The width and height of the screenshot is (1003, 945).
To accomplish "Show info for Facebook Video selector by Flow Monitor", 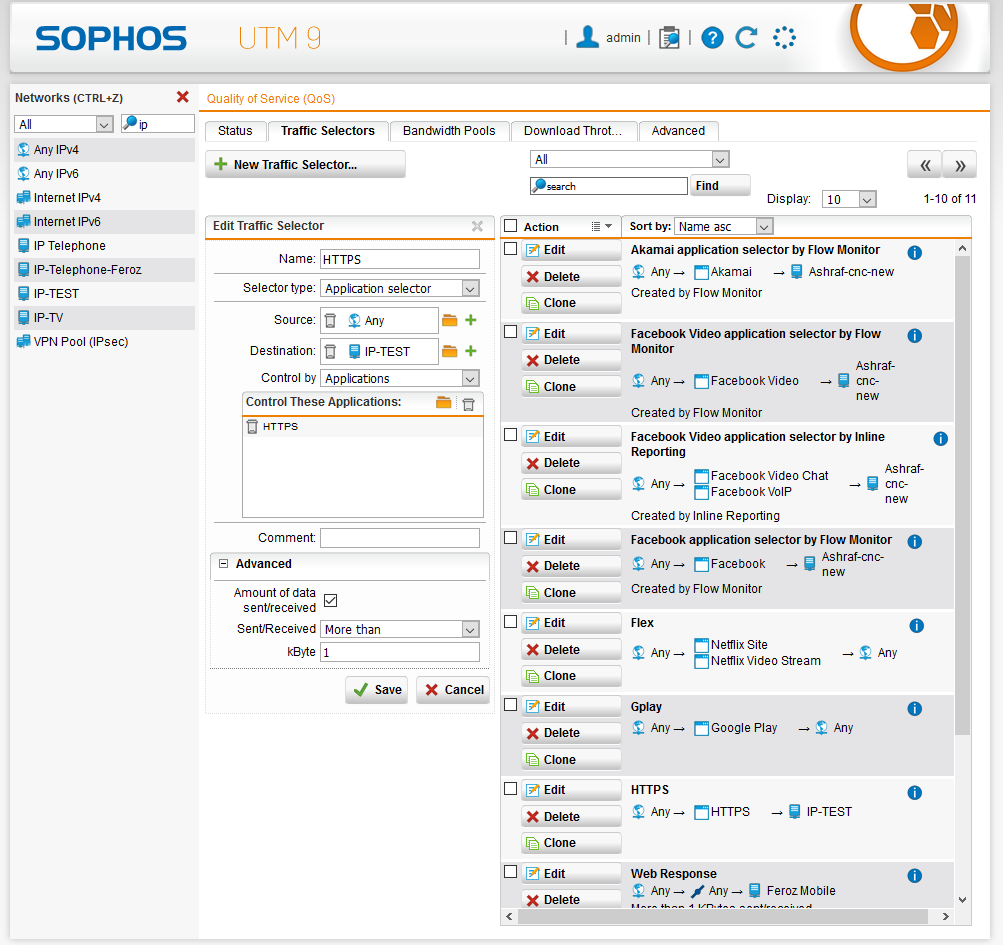I will pyautogui.click(x=915, y=336).
